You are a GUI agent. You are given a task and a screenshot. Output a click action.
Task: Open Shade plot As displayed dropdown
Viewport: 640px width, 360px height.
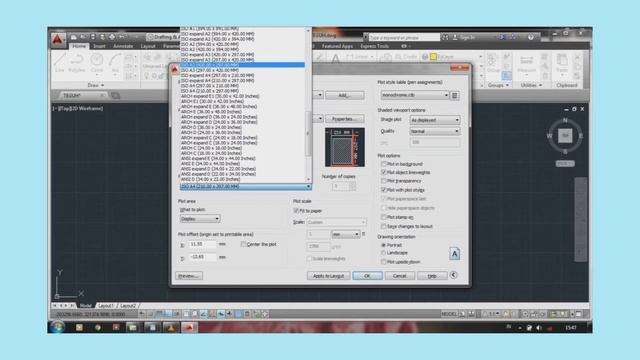435,120
